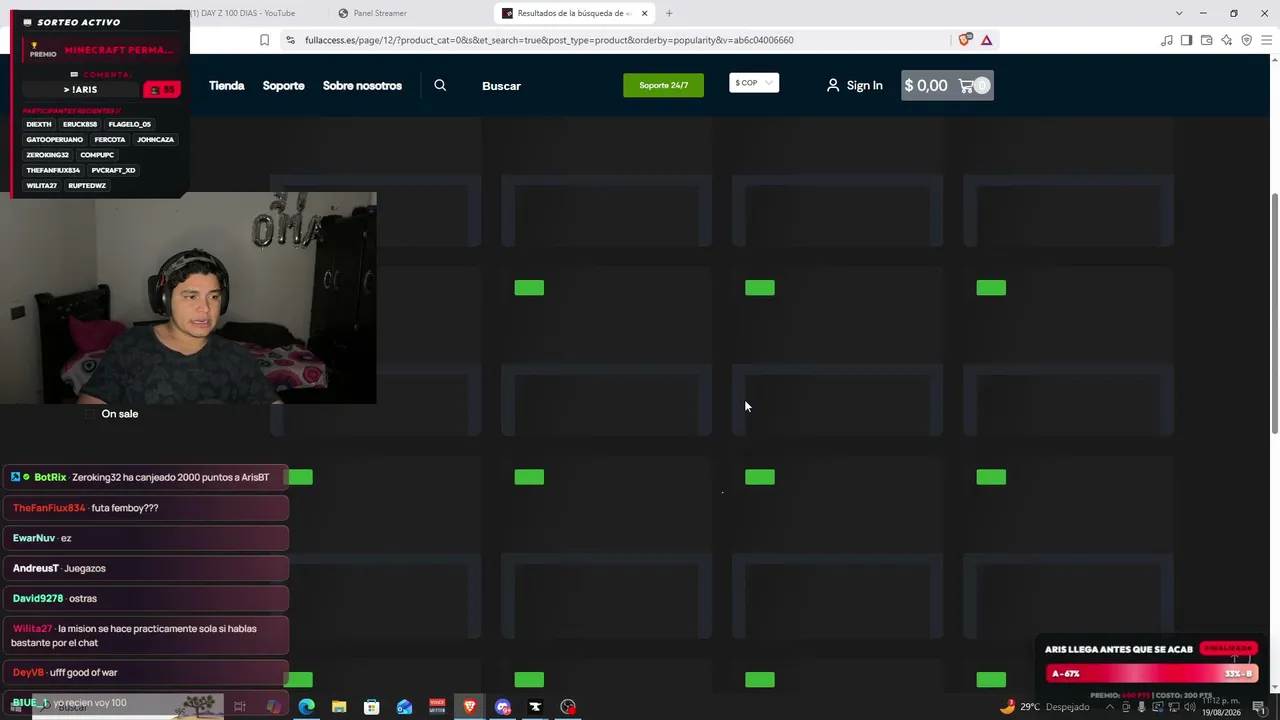
Task: Open the shopping cart showing $ 0,00
Action: click(947, 85)
